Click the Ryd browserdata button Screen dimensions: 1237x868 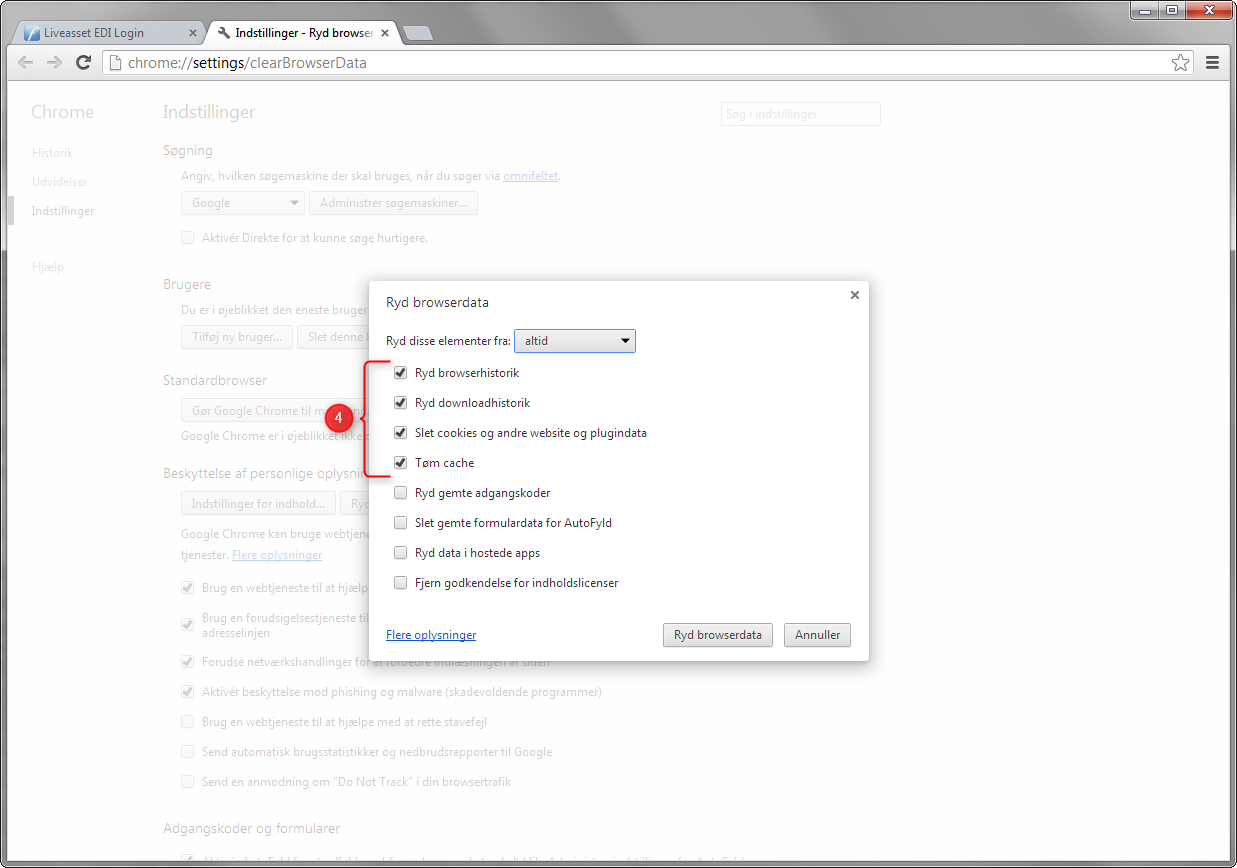(717, 635)
